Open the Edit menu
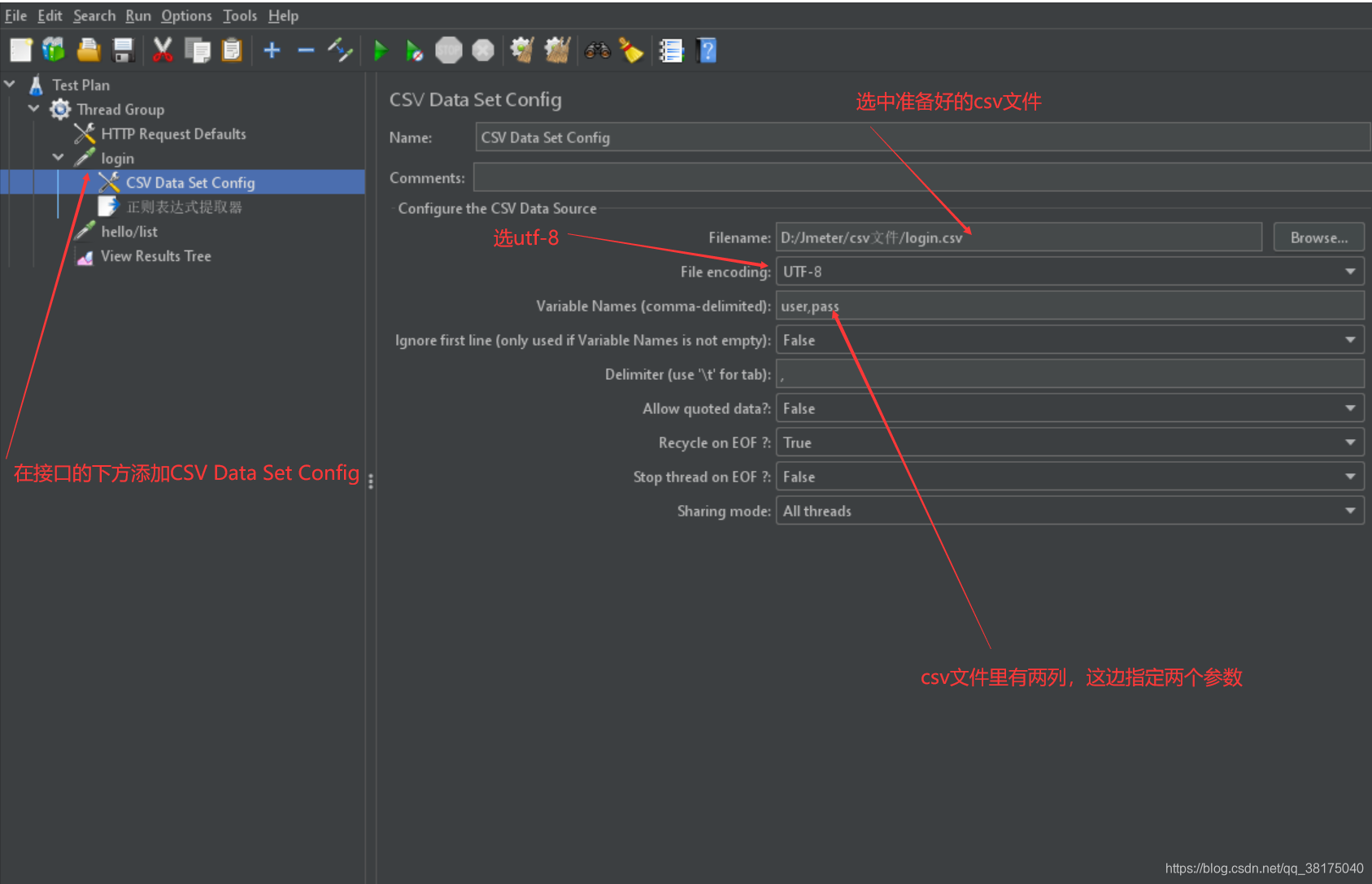This screenshot has height=884, width=1372. (x=50, y=15)
